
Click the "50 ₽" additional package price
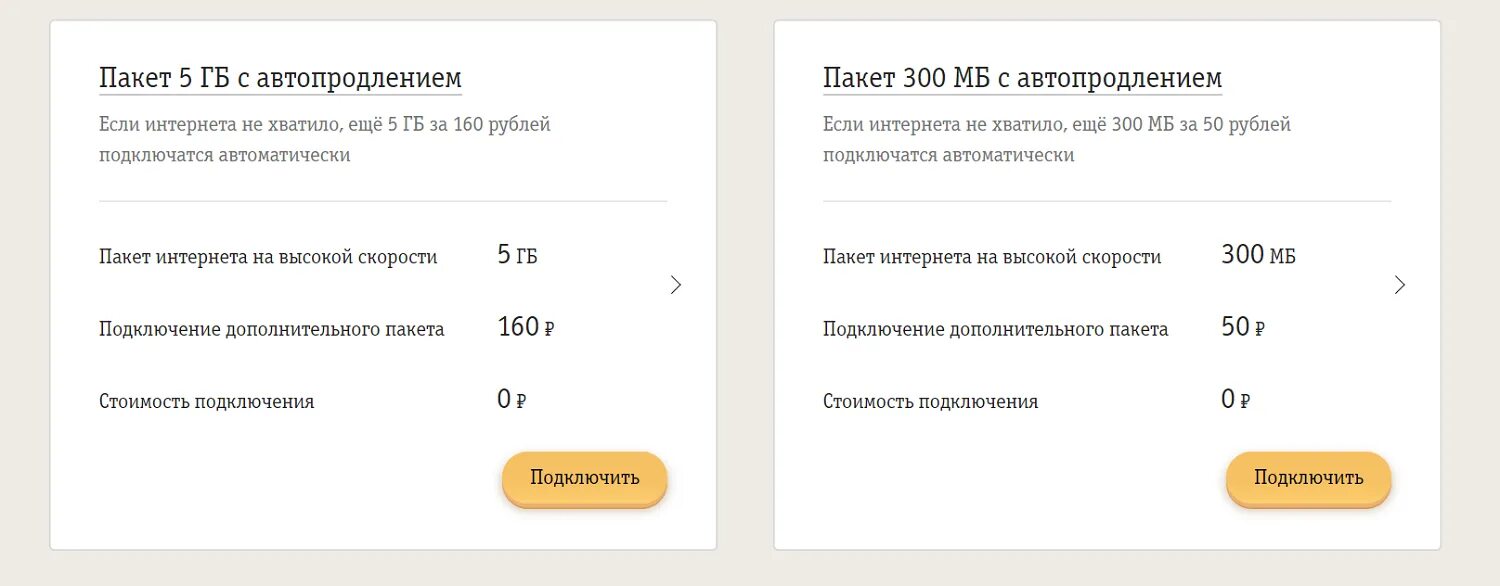click(1243, 328)
